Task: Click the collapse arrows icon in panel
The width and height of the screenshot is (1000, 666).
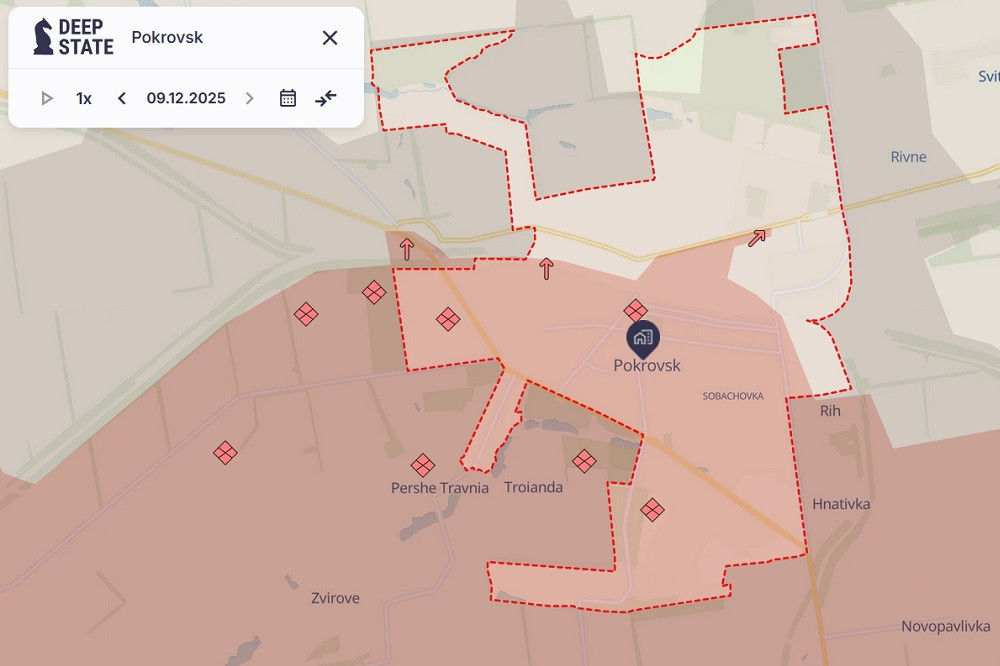Action: pyautogui.click(x=326, y=98)
